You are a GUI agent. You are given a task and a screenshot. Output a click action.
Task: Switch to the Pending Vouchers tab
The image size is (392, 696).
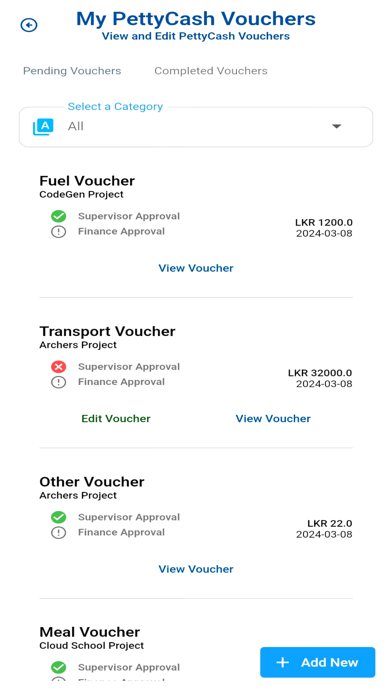[x=72, y=71]
